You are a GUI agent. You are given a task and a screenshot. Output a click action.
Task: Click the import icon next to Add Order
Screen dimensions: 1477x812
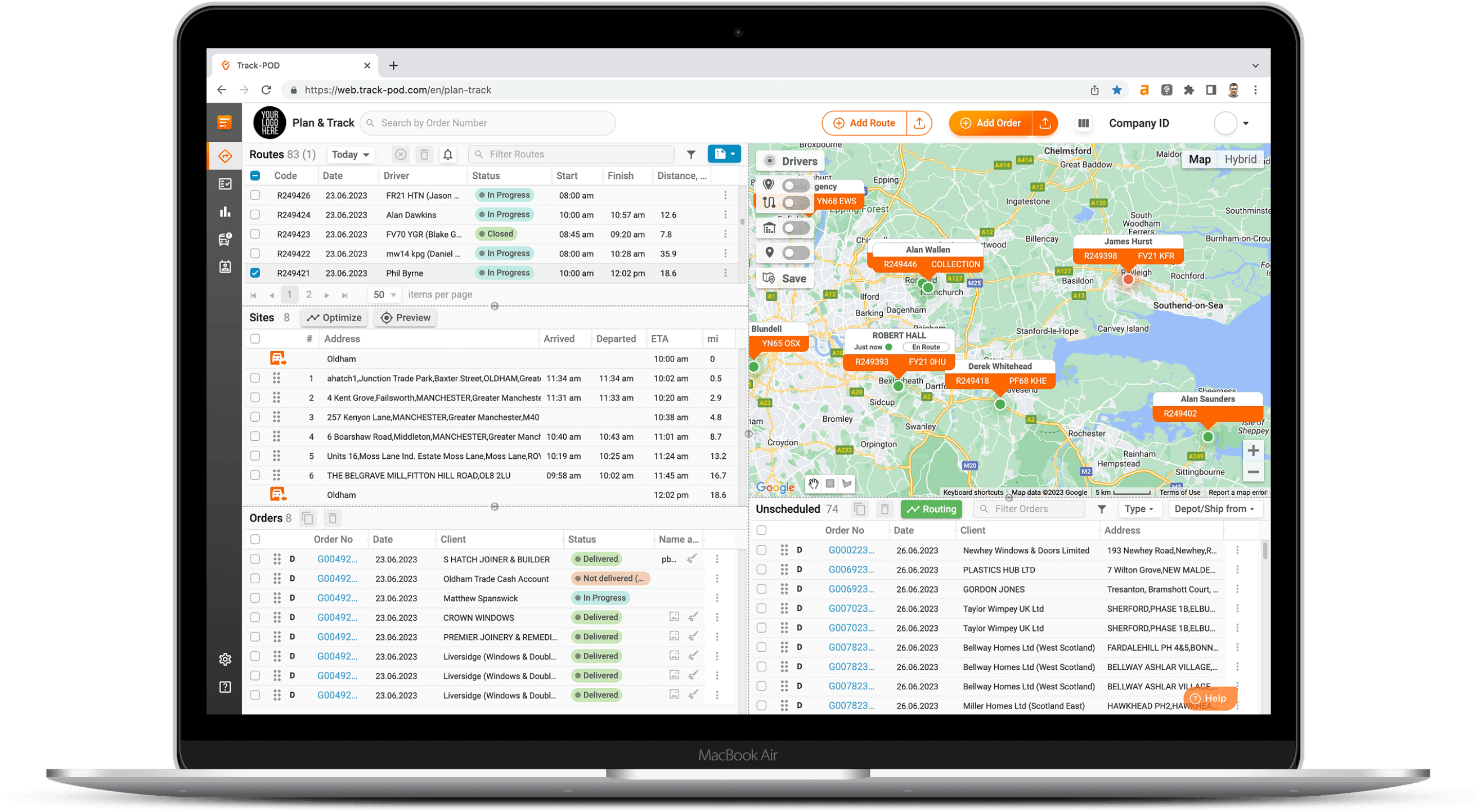coord(1045,123)
